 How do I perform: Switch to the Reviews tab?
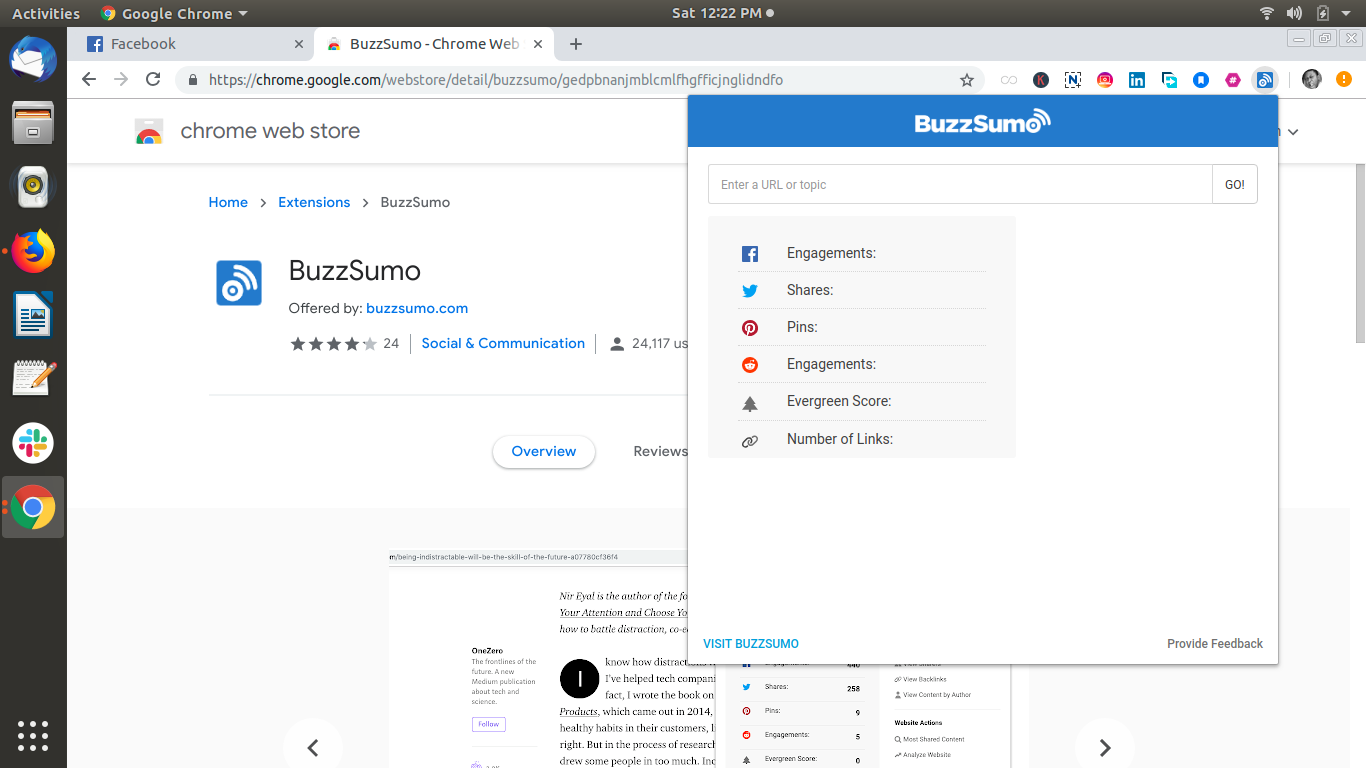coord(661,452)
